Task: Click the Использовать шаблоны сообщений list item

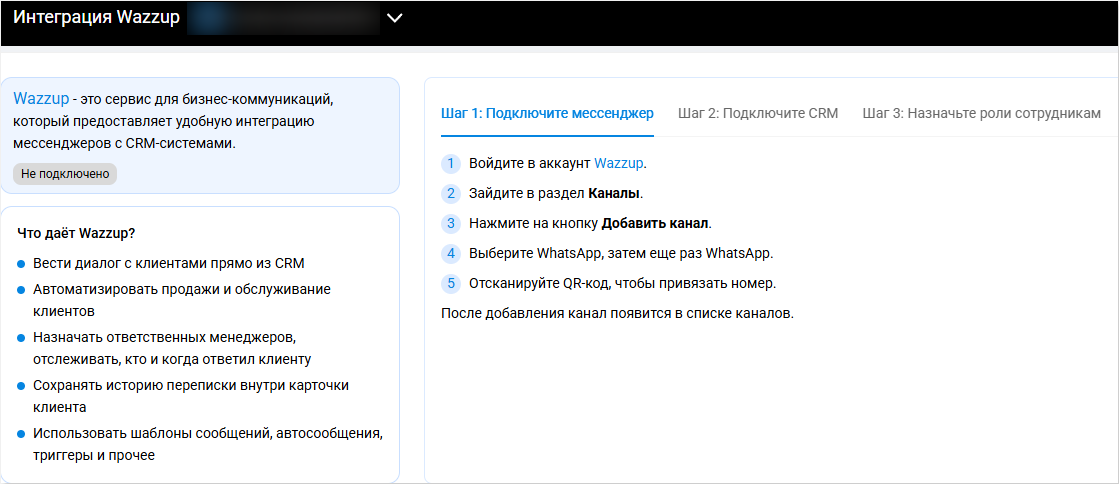Action: (x=208, y=444)
